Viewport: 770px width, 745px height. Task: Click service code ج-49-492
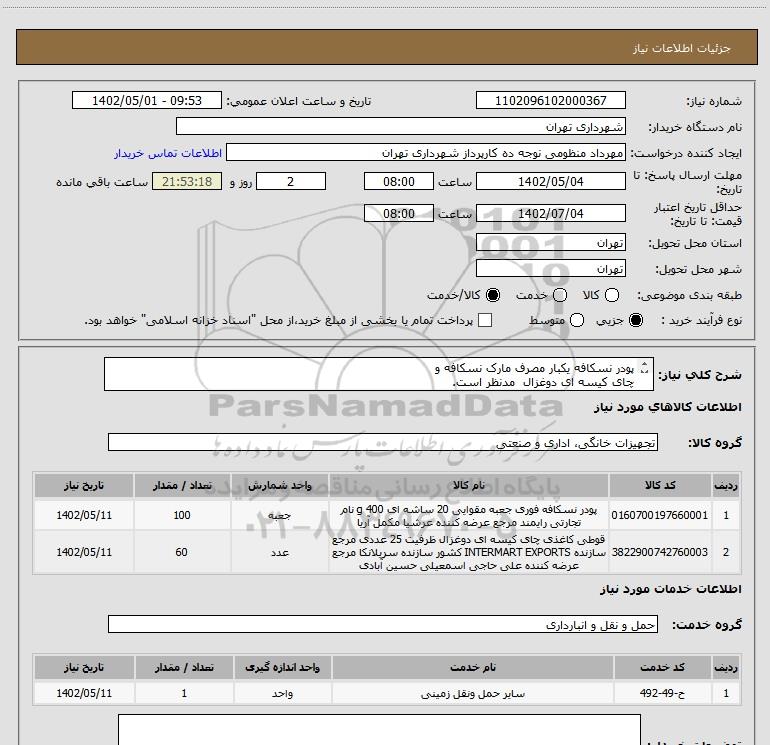pos(662,693)
